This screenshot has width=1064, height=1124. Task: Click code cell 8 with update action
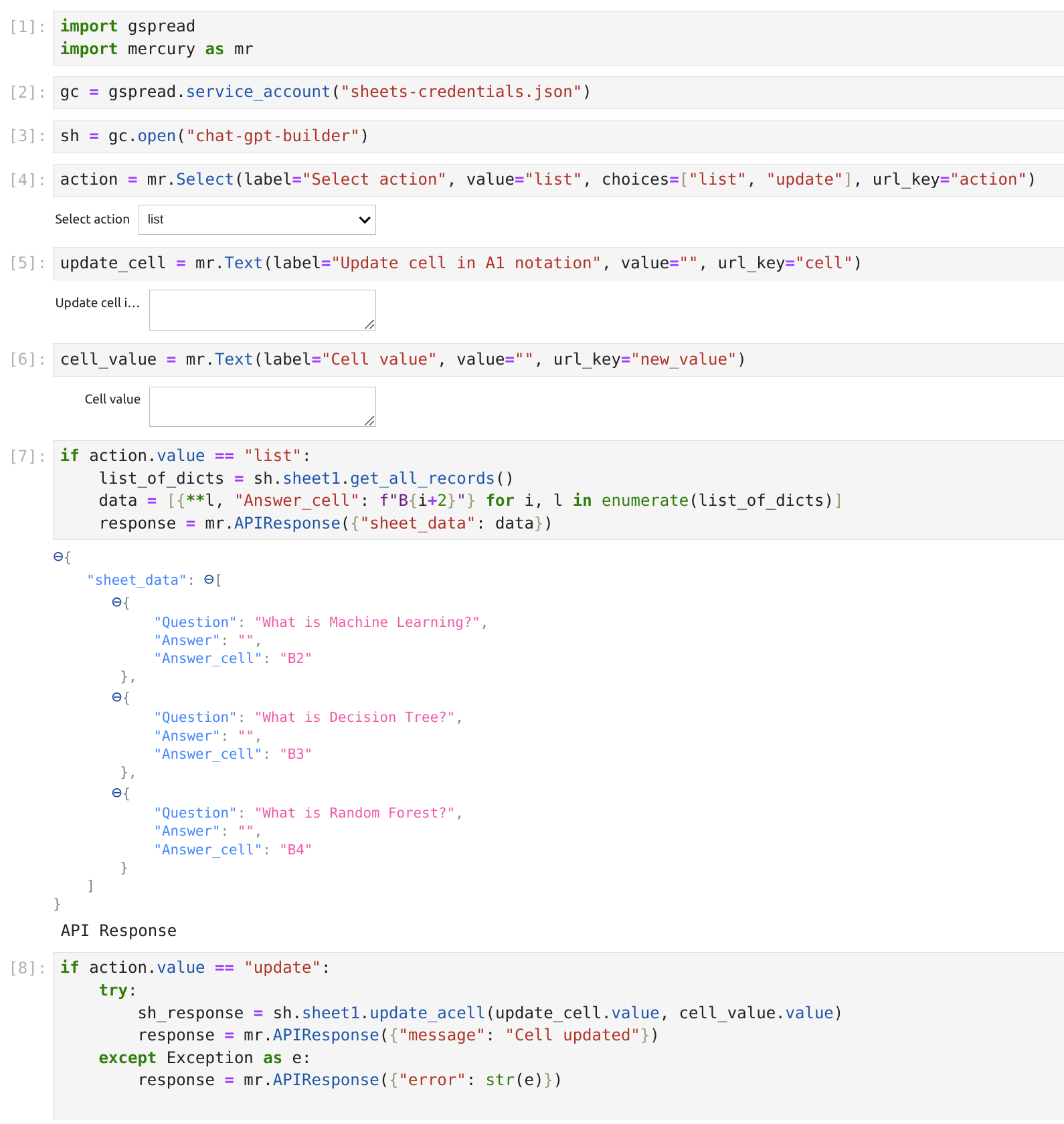pyautogui.click(x=558, y=1035)
